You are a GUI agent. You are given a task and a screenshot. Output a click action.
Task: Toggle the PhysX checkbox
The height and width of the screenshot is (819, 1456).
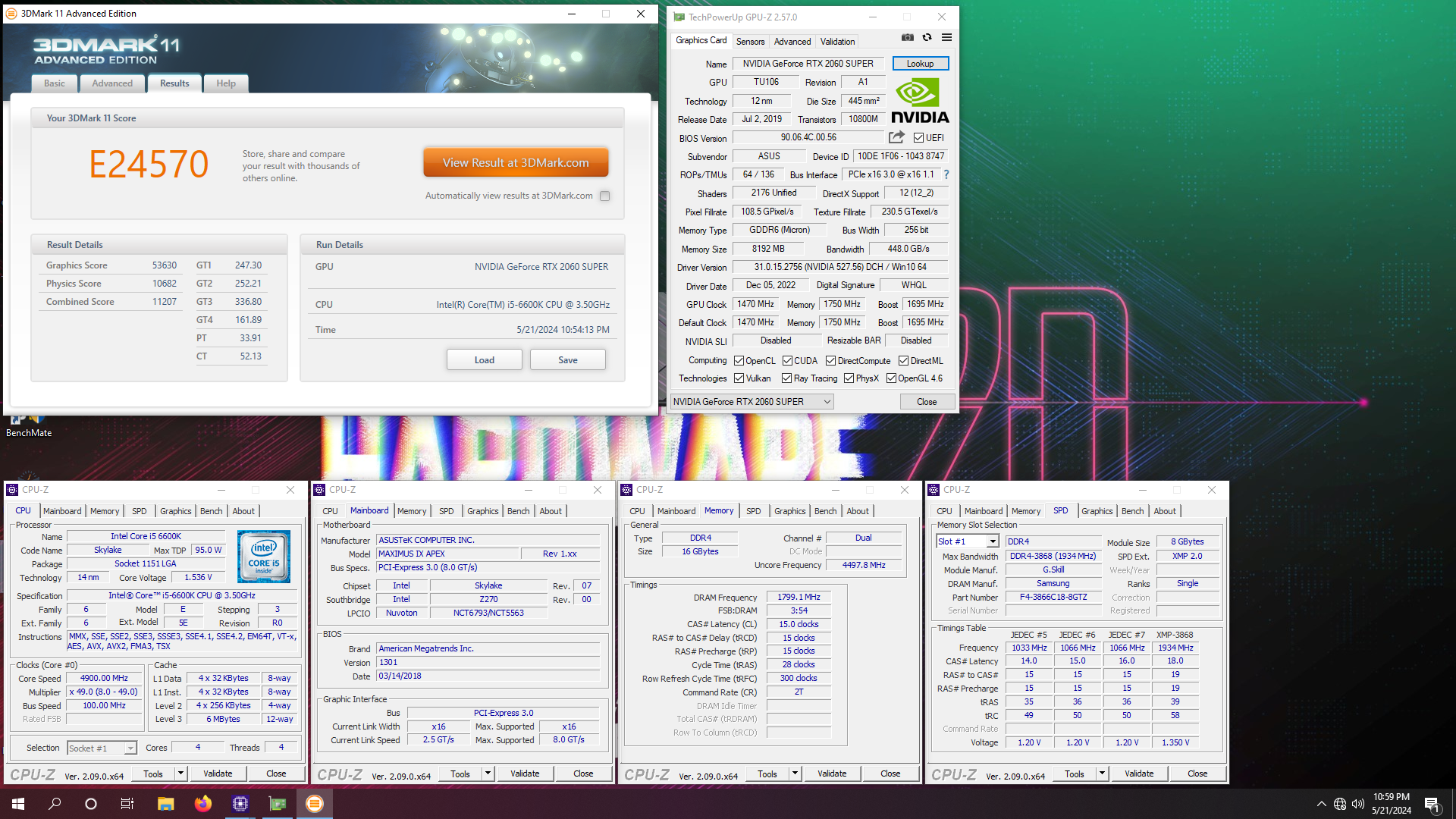point(849,378)
